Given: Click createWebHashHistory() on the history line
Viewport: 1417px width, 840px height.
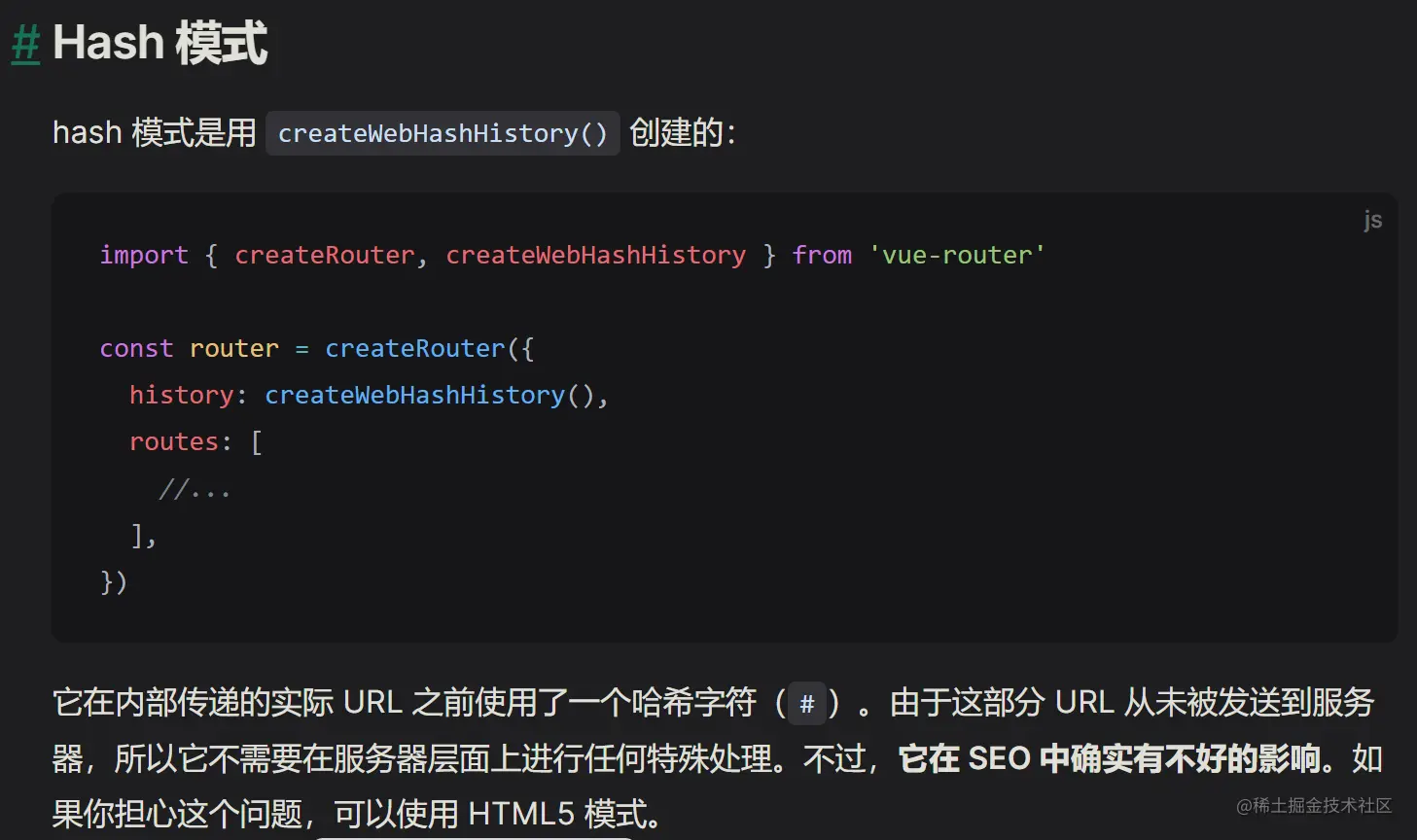Looking at the screenshot, I should point(430,395).
